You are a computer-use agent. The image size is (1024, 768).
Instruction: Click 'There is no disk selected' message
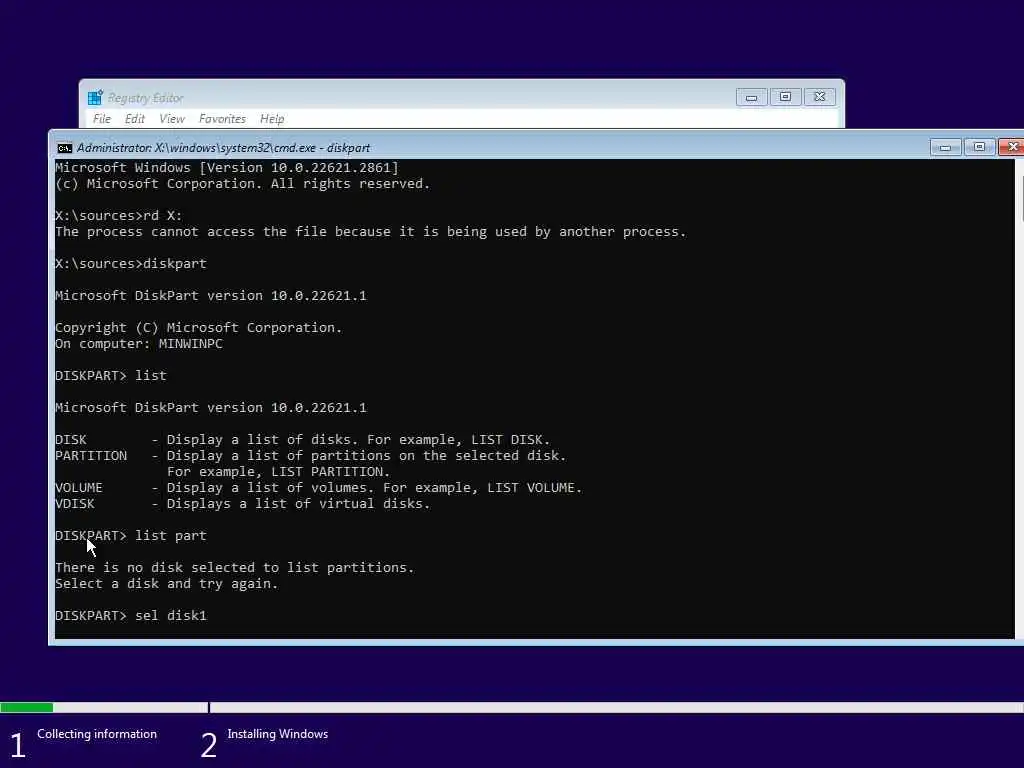point(234,568)
